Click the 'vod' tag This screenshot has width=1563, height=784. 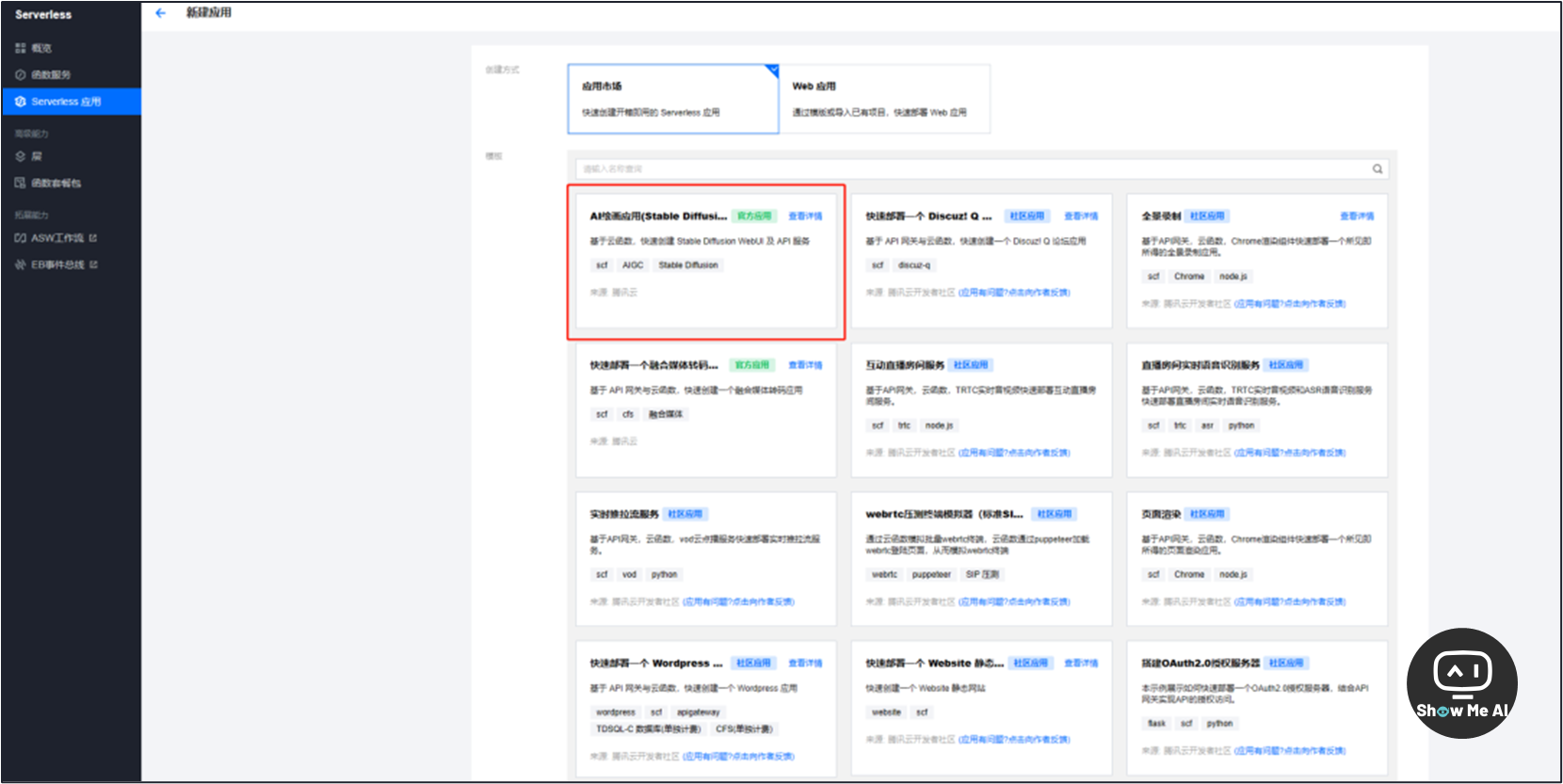pos(629,574)
